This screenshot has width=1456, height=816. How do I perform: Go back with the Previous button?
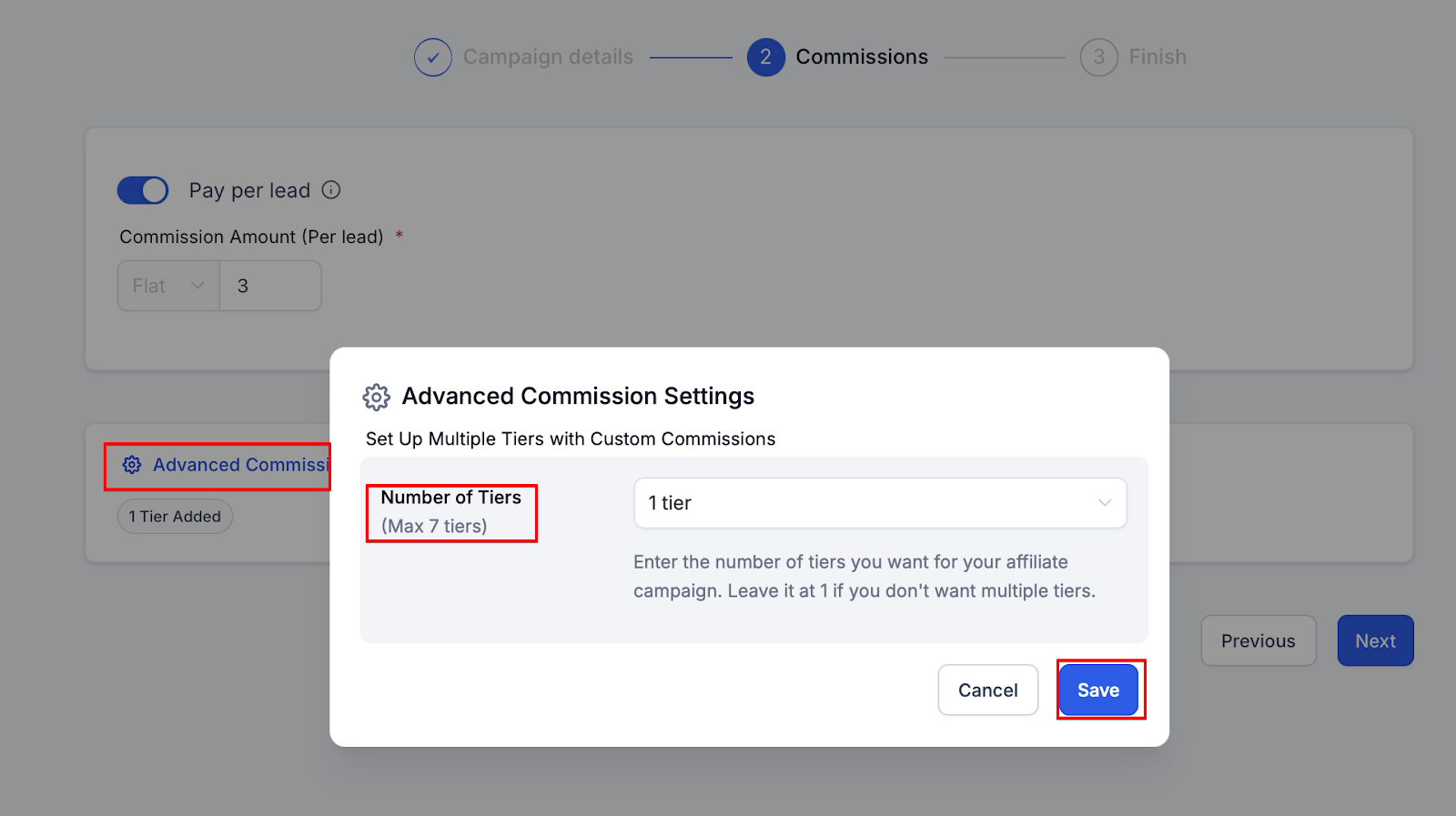pyautogui.click(x=1258, y=641)
